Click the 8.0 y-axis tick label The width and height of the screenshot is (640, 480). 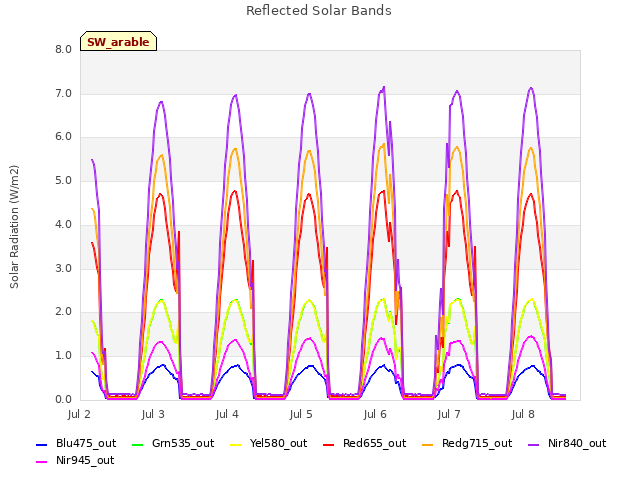coord(64,50)
